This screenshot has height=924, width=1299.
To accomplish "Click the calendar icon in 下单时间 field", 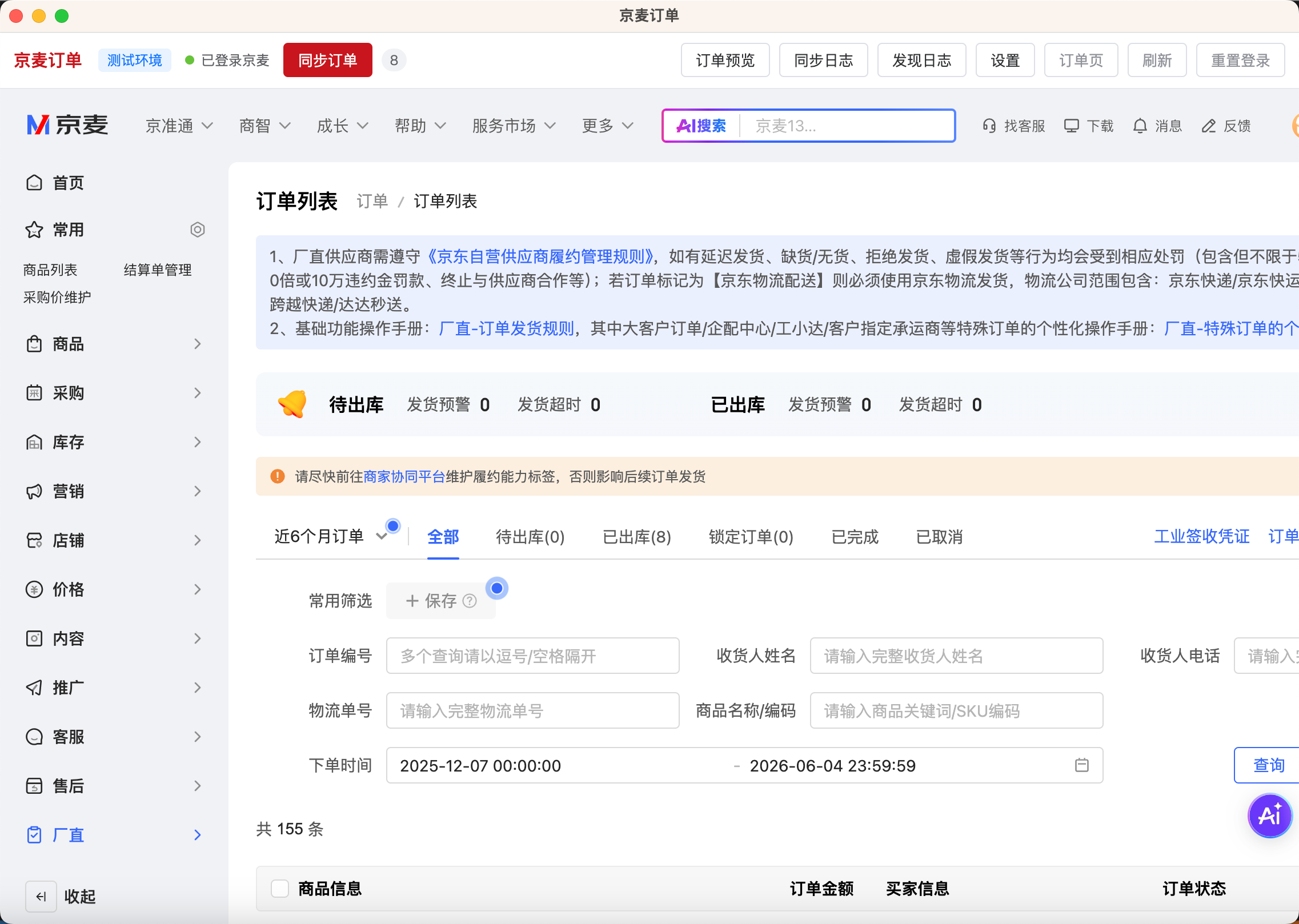I will 1082,765.
